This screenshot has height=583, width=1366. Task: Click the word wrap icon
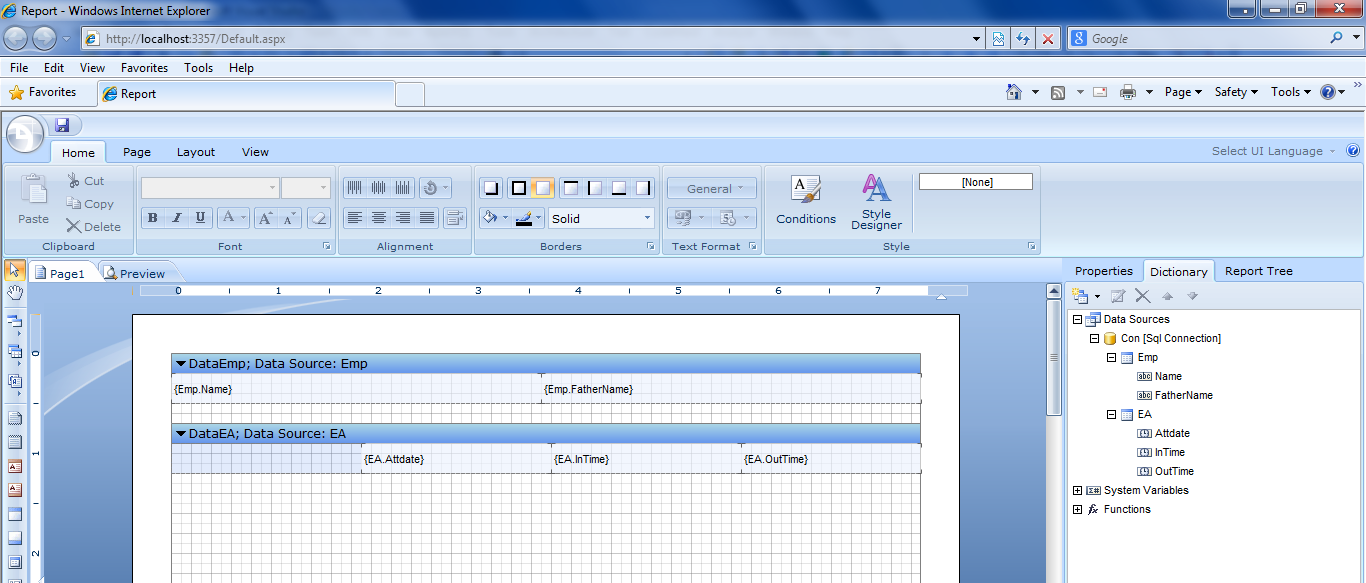[455, 218]
